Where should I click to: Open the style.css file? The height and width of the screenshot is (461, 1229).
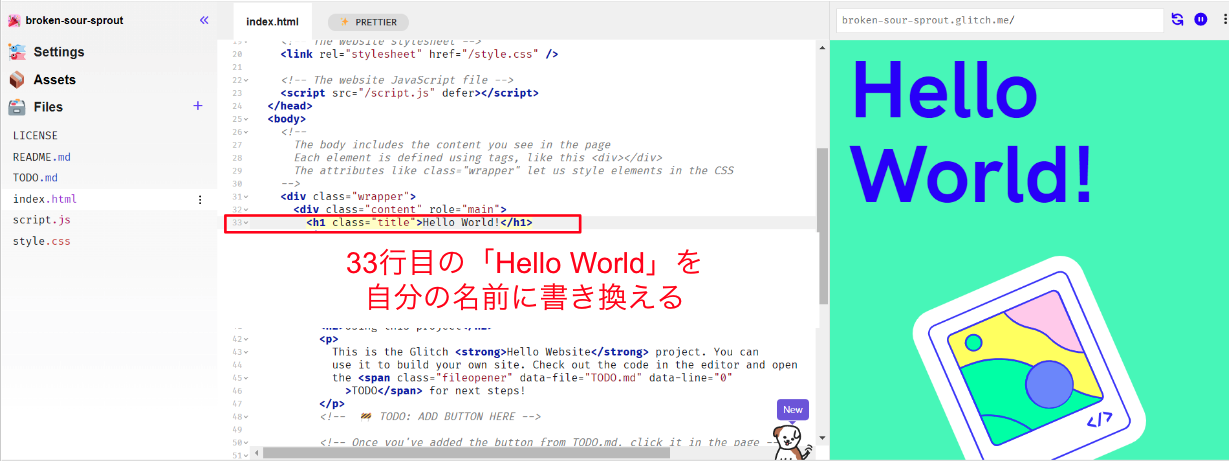tap(41, 242)
